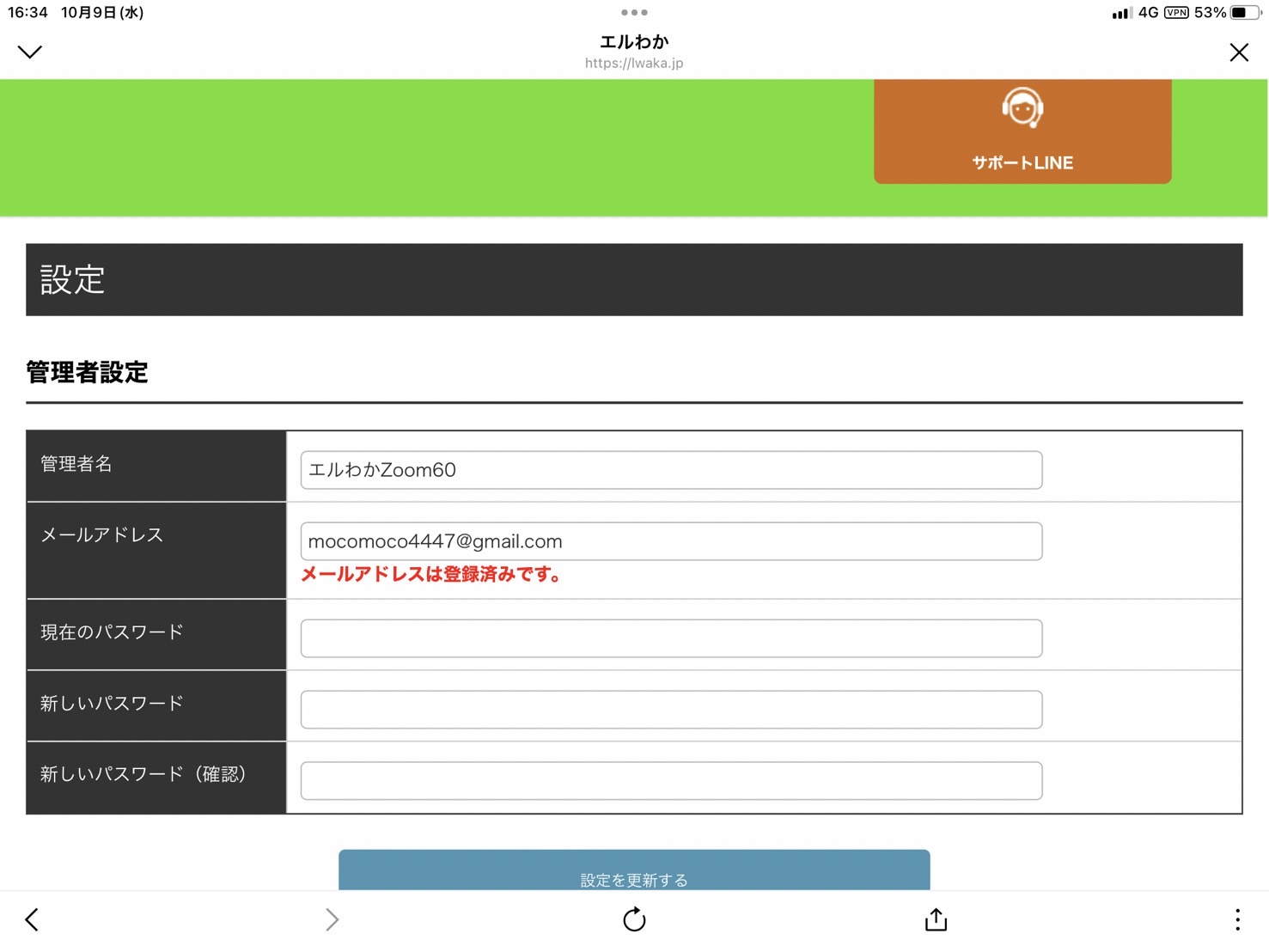
Task: Click the 設定を更新する button
Action: [634, 870]
